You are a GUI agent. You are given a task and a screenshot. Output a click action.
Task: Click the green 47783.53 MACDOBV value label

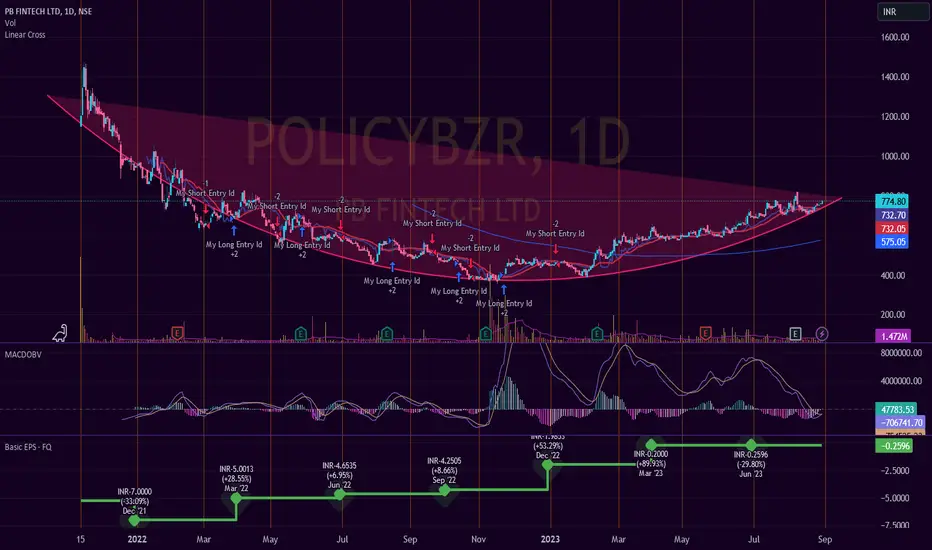coord(896,409)
